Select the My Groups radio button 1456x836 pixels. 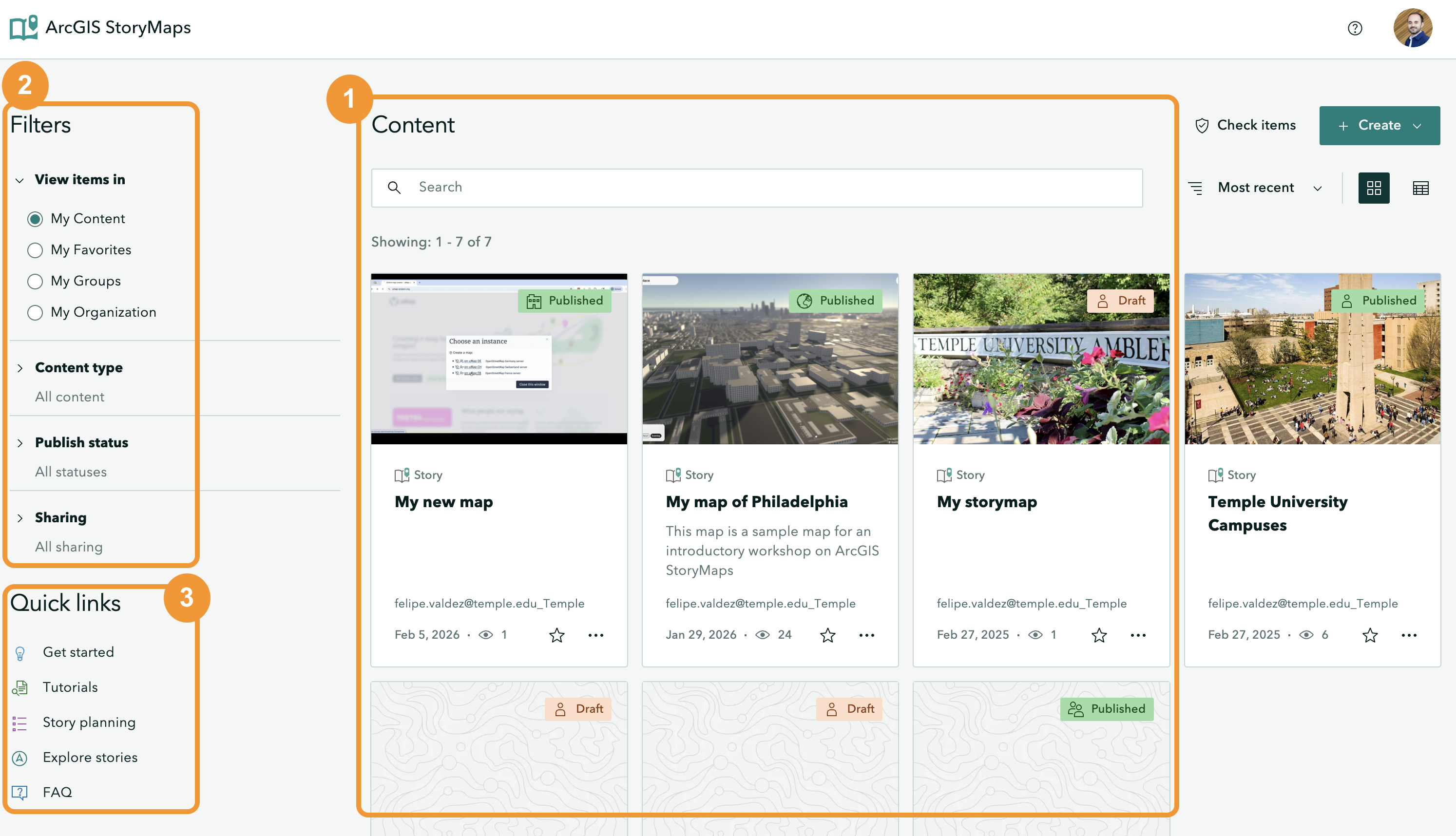[x=35, y=282]
